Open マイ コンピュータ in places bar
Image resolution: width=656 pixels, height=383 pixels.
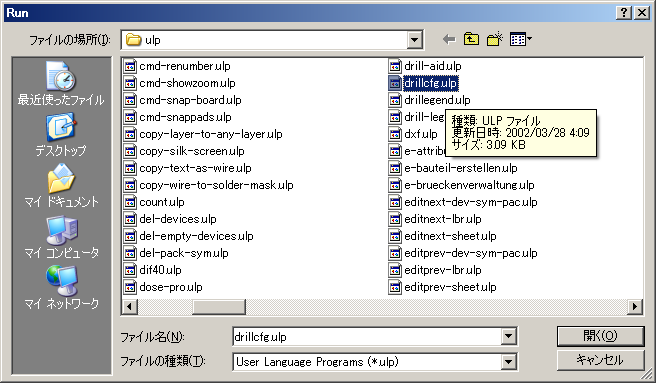coord(61,237)
